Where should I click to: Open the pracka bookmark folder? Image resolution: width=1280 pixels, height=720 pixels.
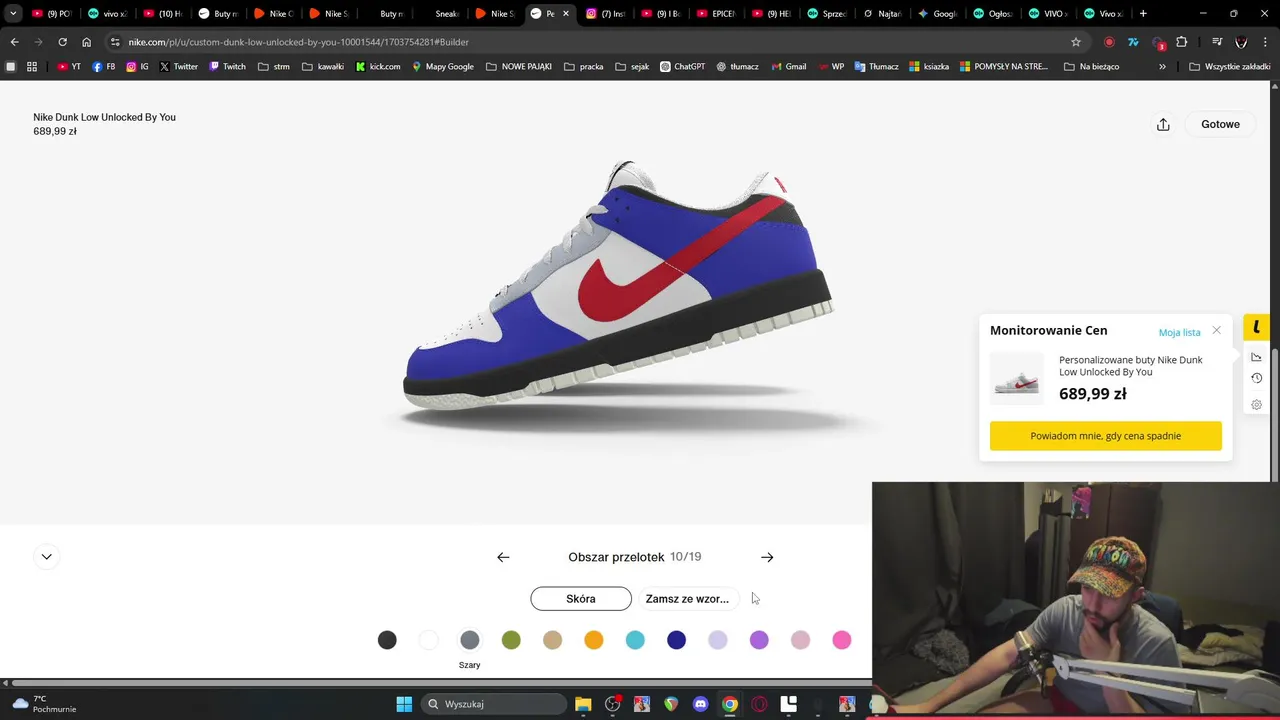(x=583, y=67)
